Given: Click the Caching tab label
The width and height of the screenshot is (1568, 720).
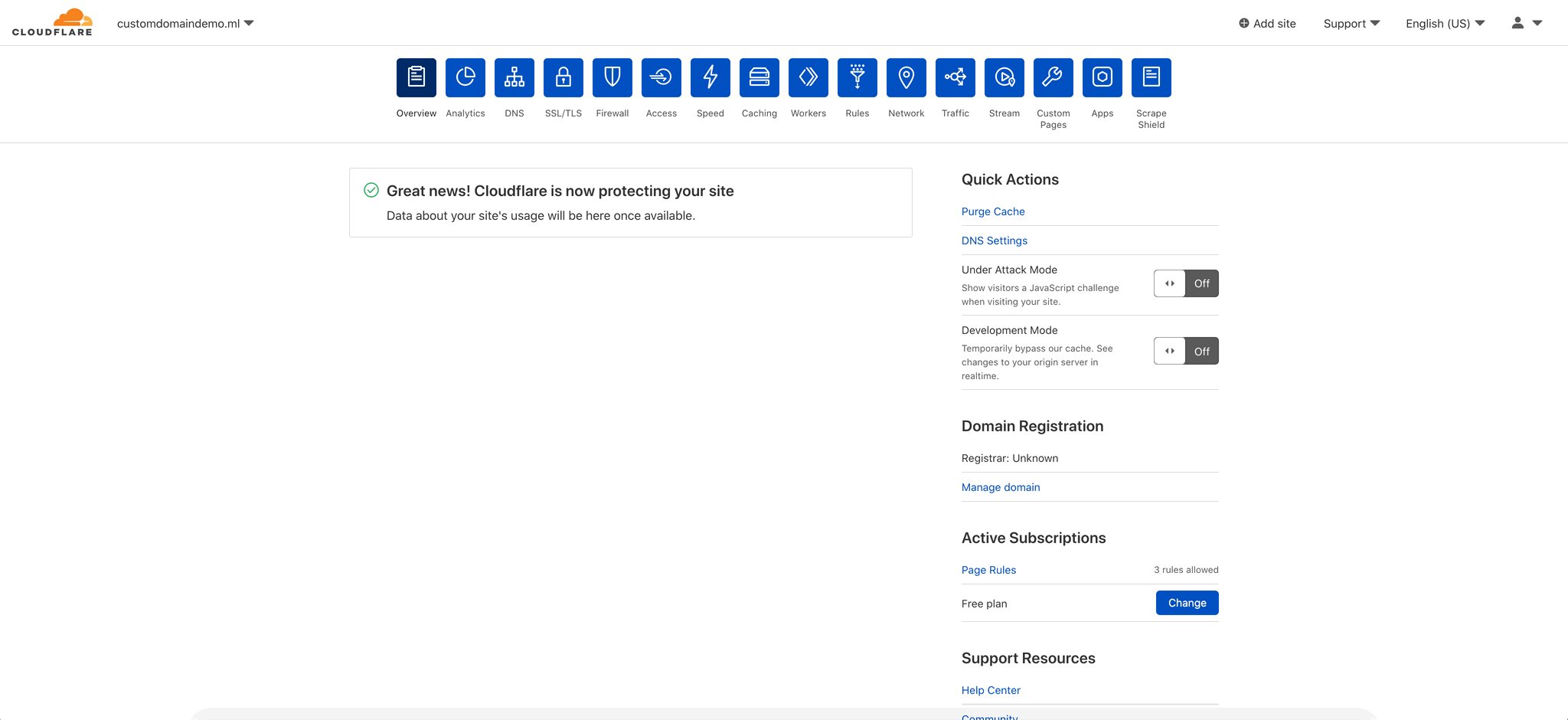Looking at the screenshot, I should click(x=759, y=113).
